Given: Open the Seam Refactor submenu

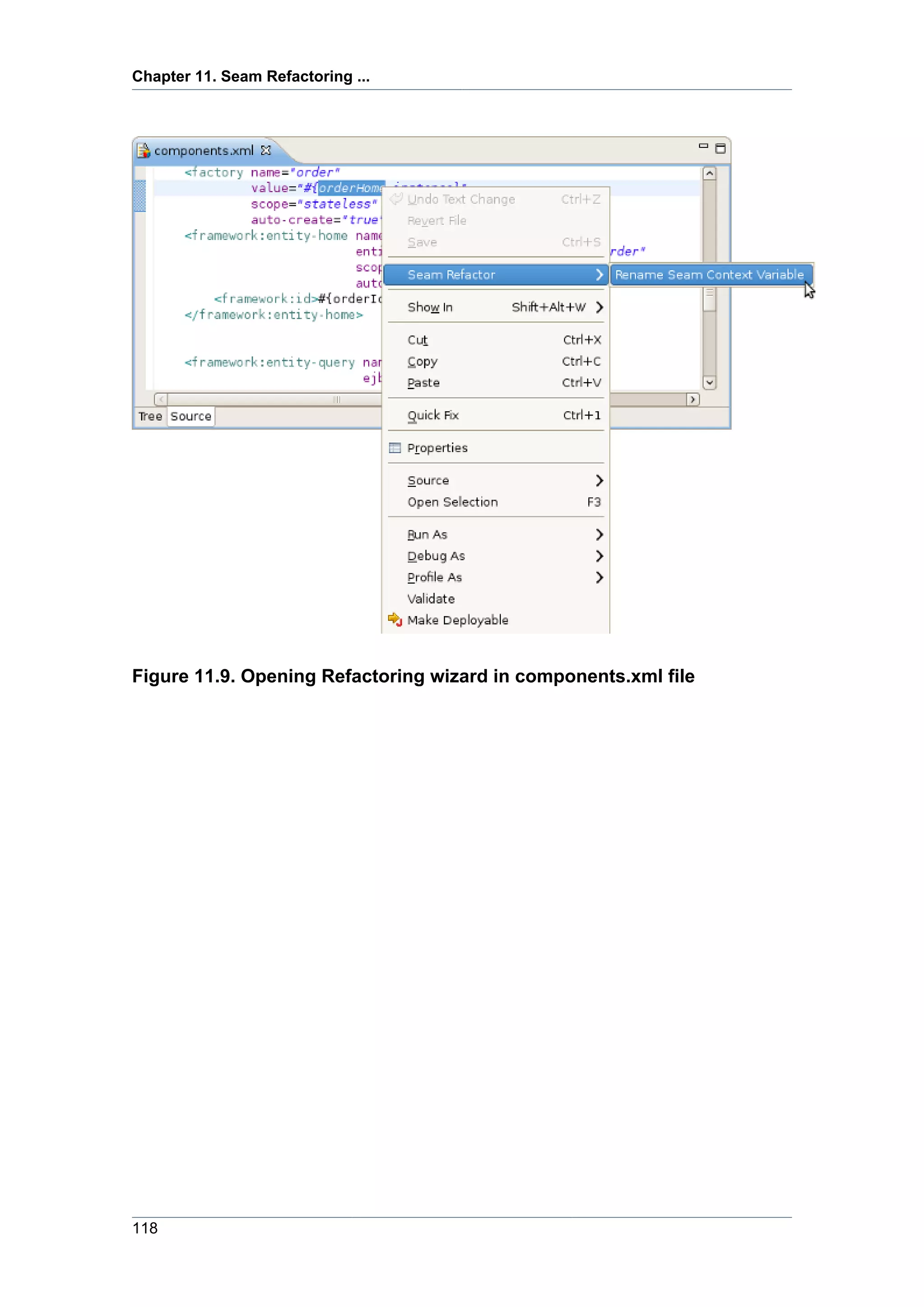Looking at the screenshot, I should pyautogui.click(x=495, y=275).
